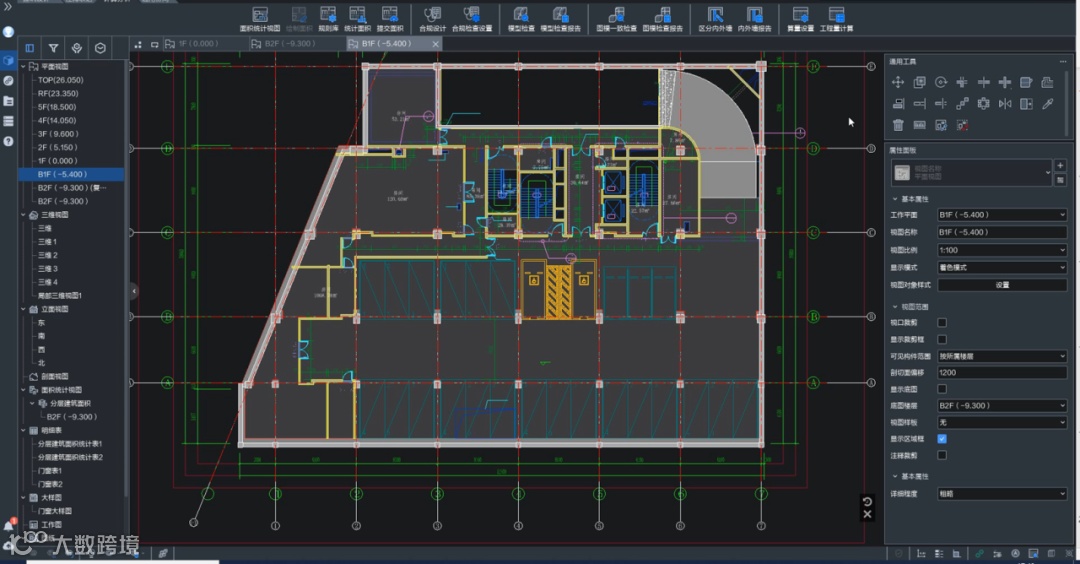Open the 规则库 ribbon tool
This screenshot has height=564, width=1080.
(x=329, y=19)
